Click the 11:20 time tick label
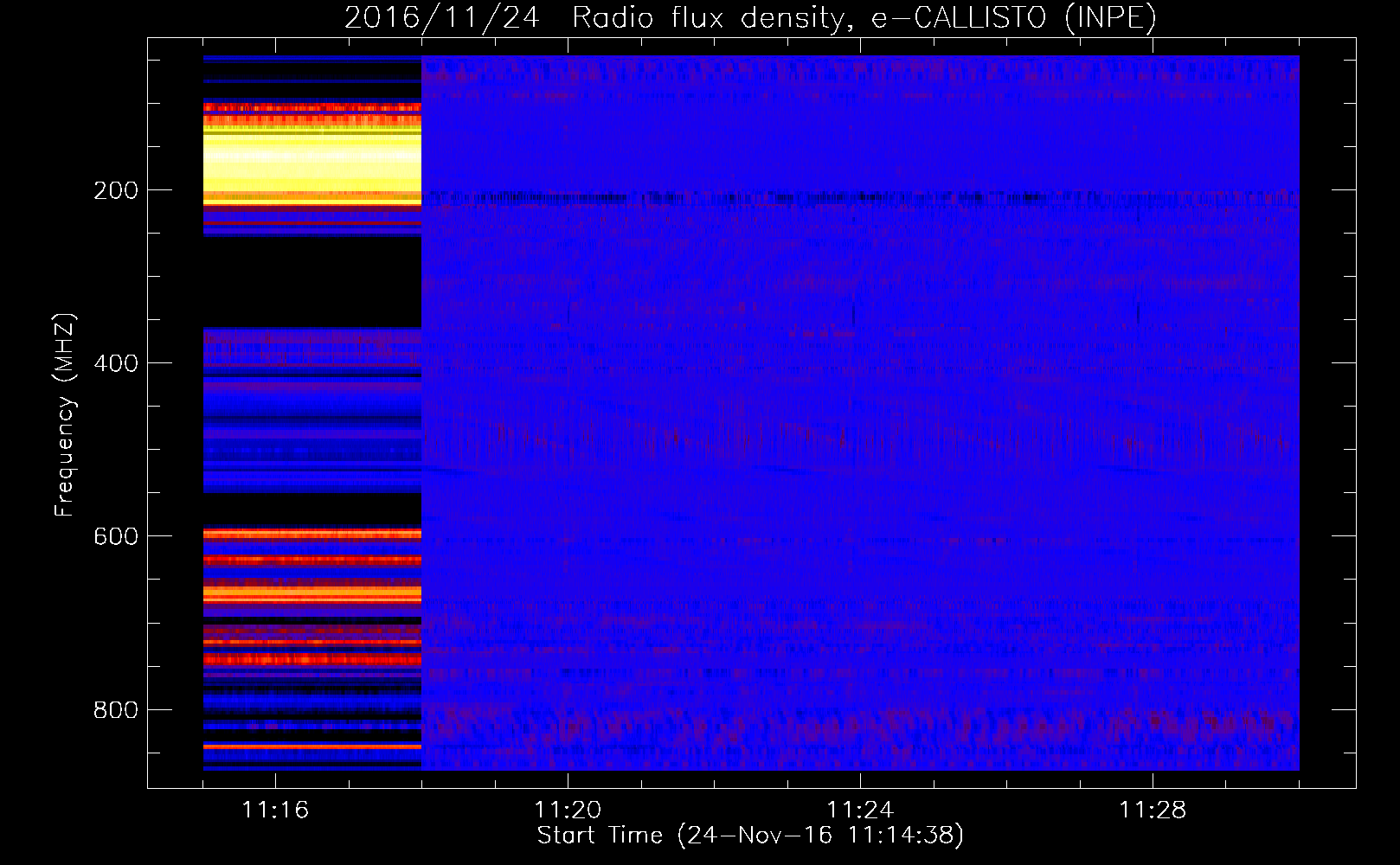Screen dimensions: 1400x865 pyautogui.click(x=568, y=810)
